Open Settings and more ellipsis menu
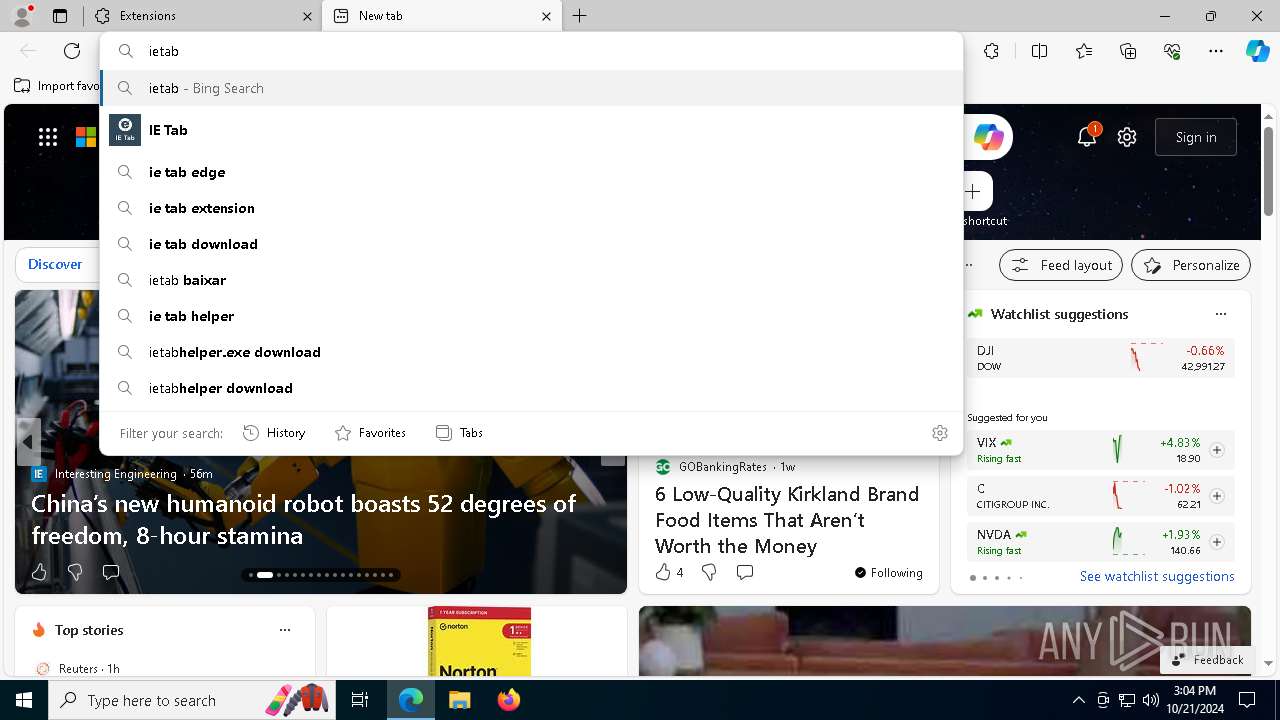 (x=1216, y=51)
